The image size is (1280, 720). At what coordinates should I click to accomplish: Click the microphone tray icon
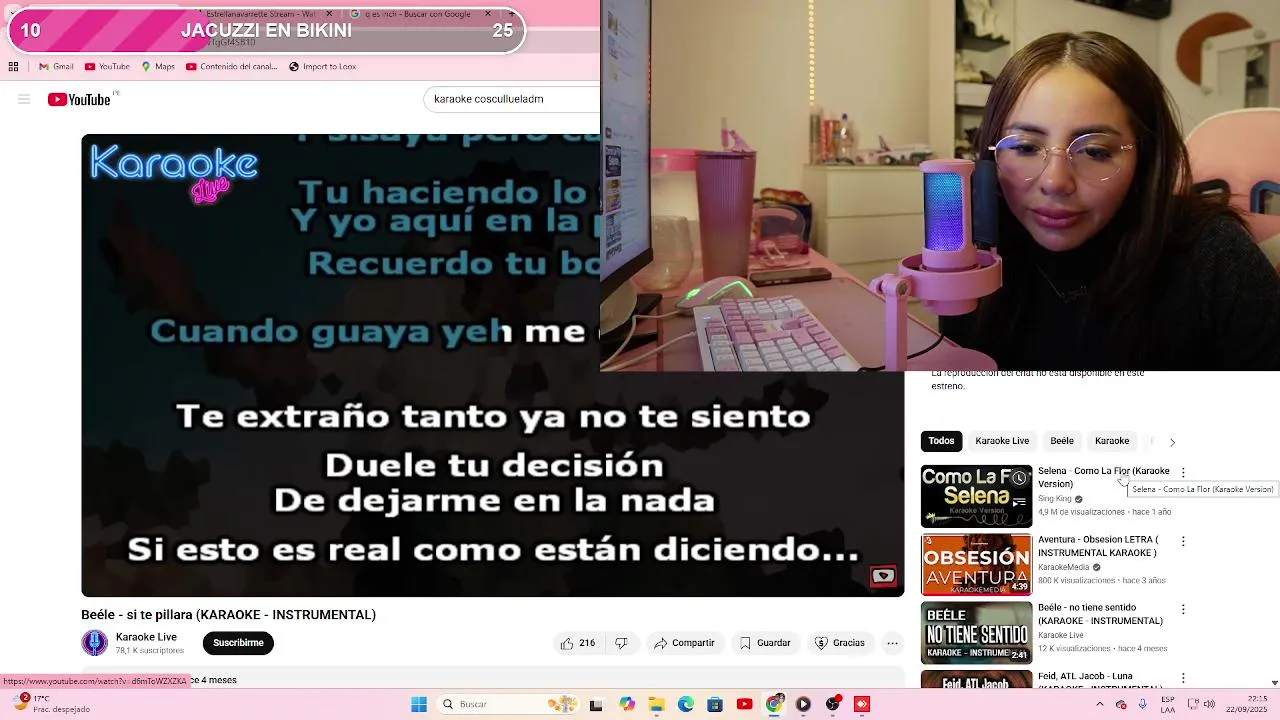pyautogui.click(x=1142, y=704)
